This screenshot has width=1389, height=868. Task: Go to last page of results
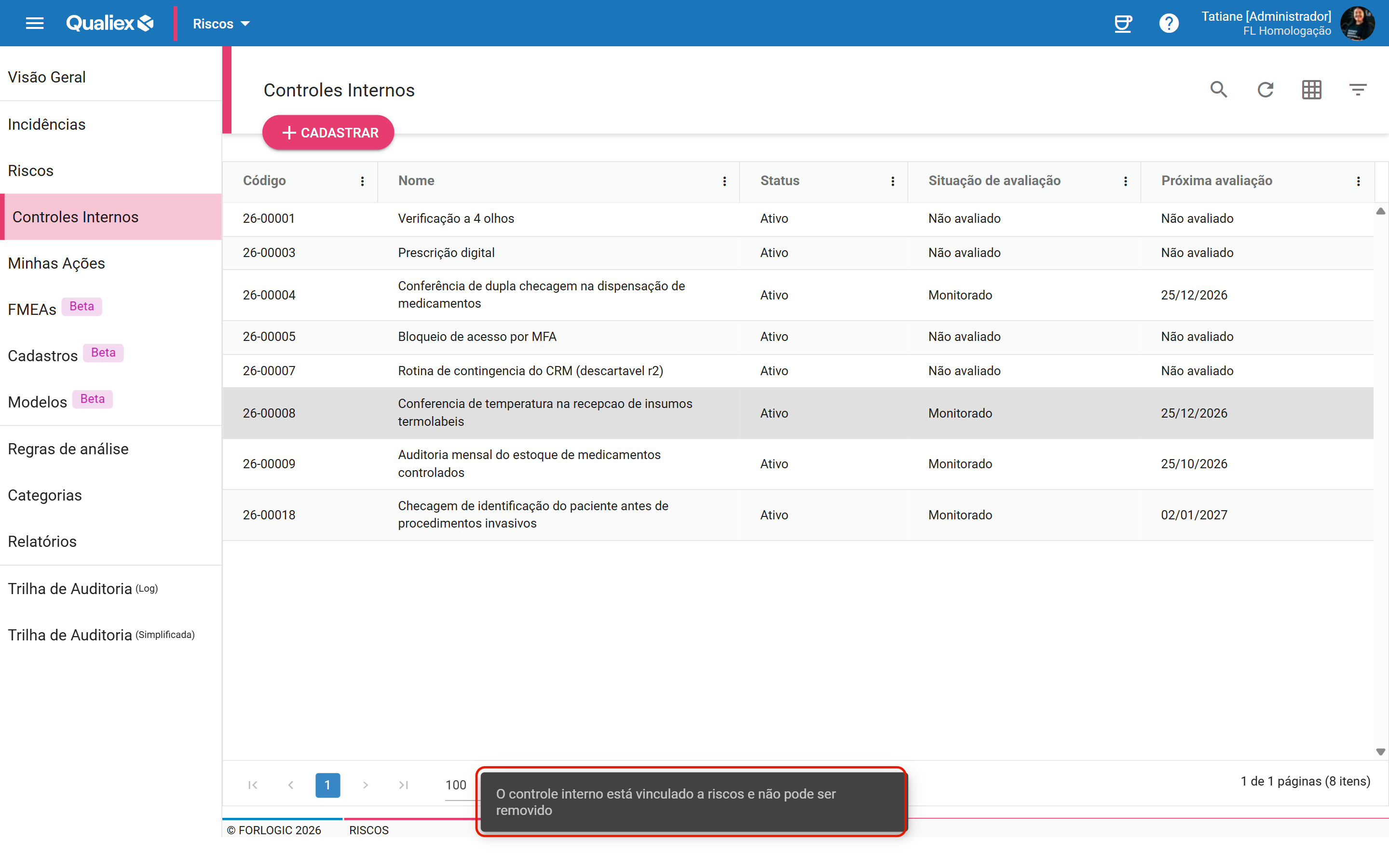click(x=404, y=785)
